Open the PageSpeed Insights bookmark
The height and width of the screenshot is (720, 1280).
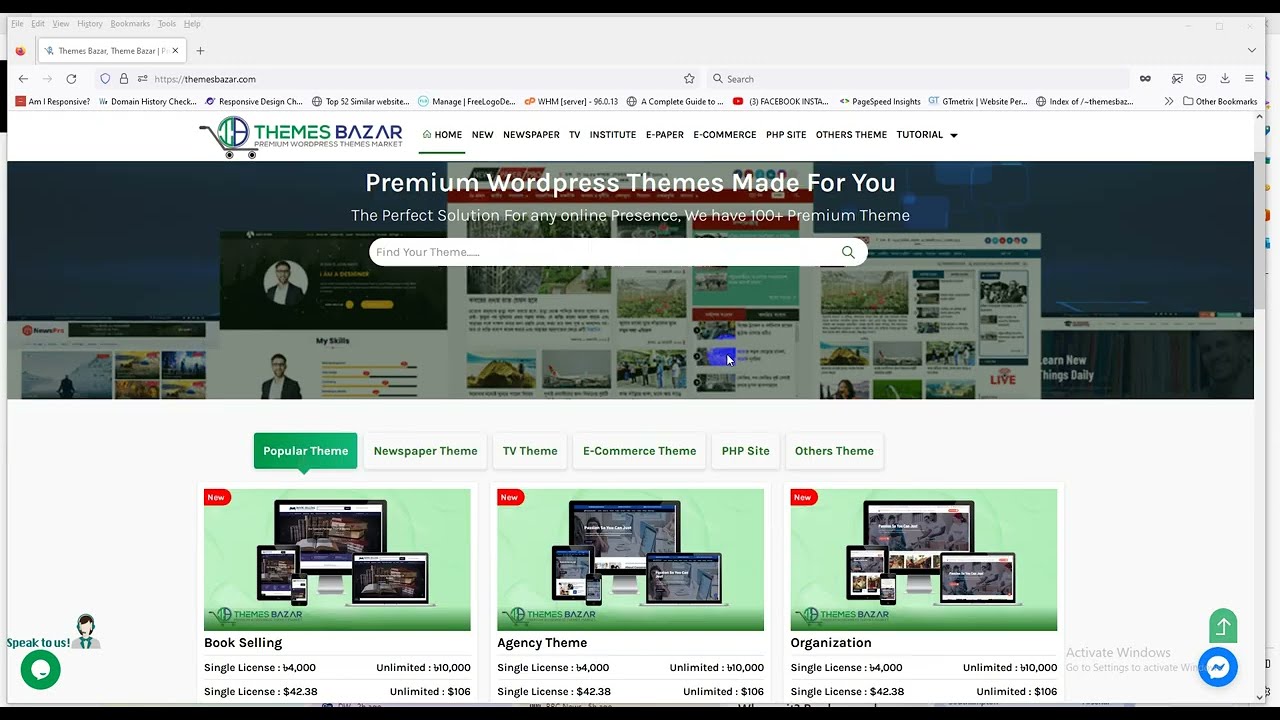pos(880,101)
